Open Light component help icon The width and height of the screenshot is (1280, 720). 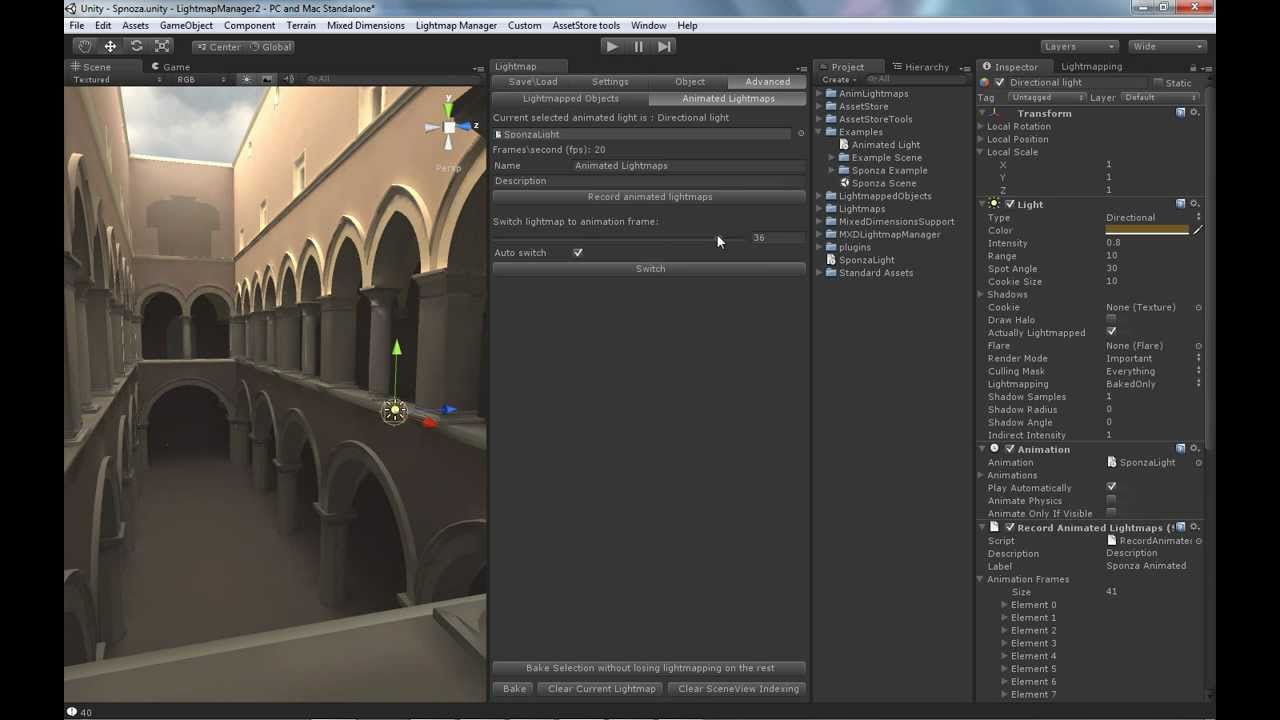tap(1181, 204)
